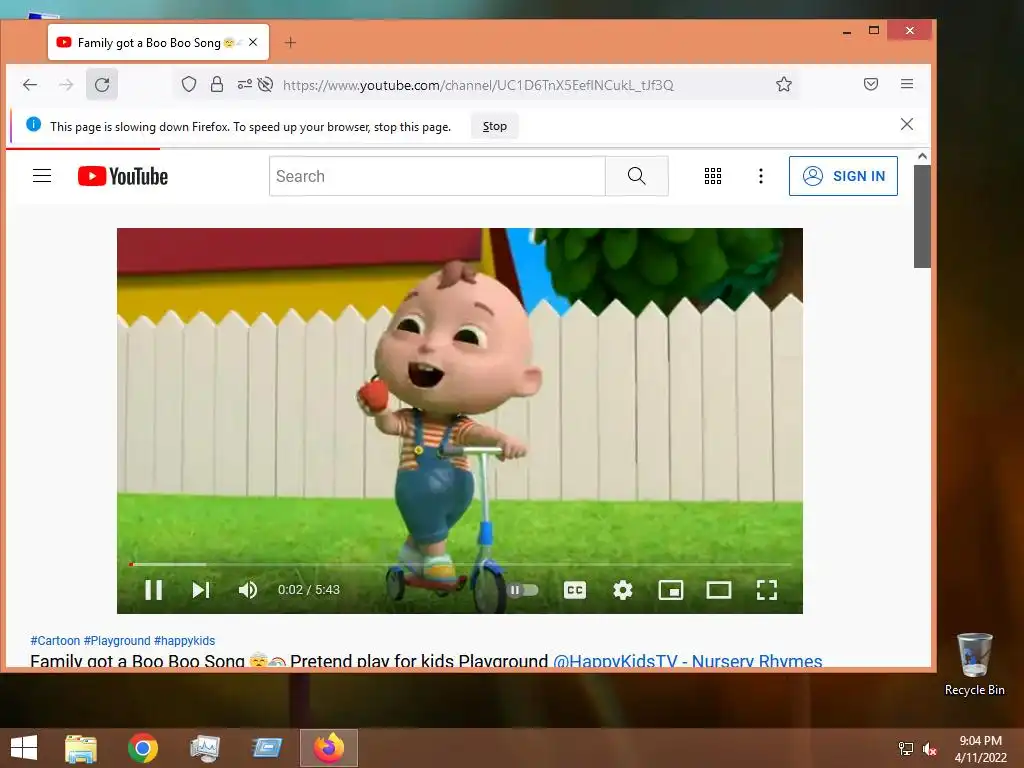Screen dimensions: 1024x768
Task: Click the magnifier search button
Action: click(x=637, y=176)
